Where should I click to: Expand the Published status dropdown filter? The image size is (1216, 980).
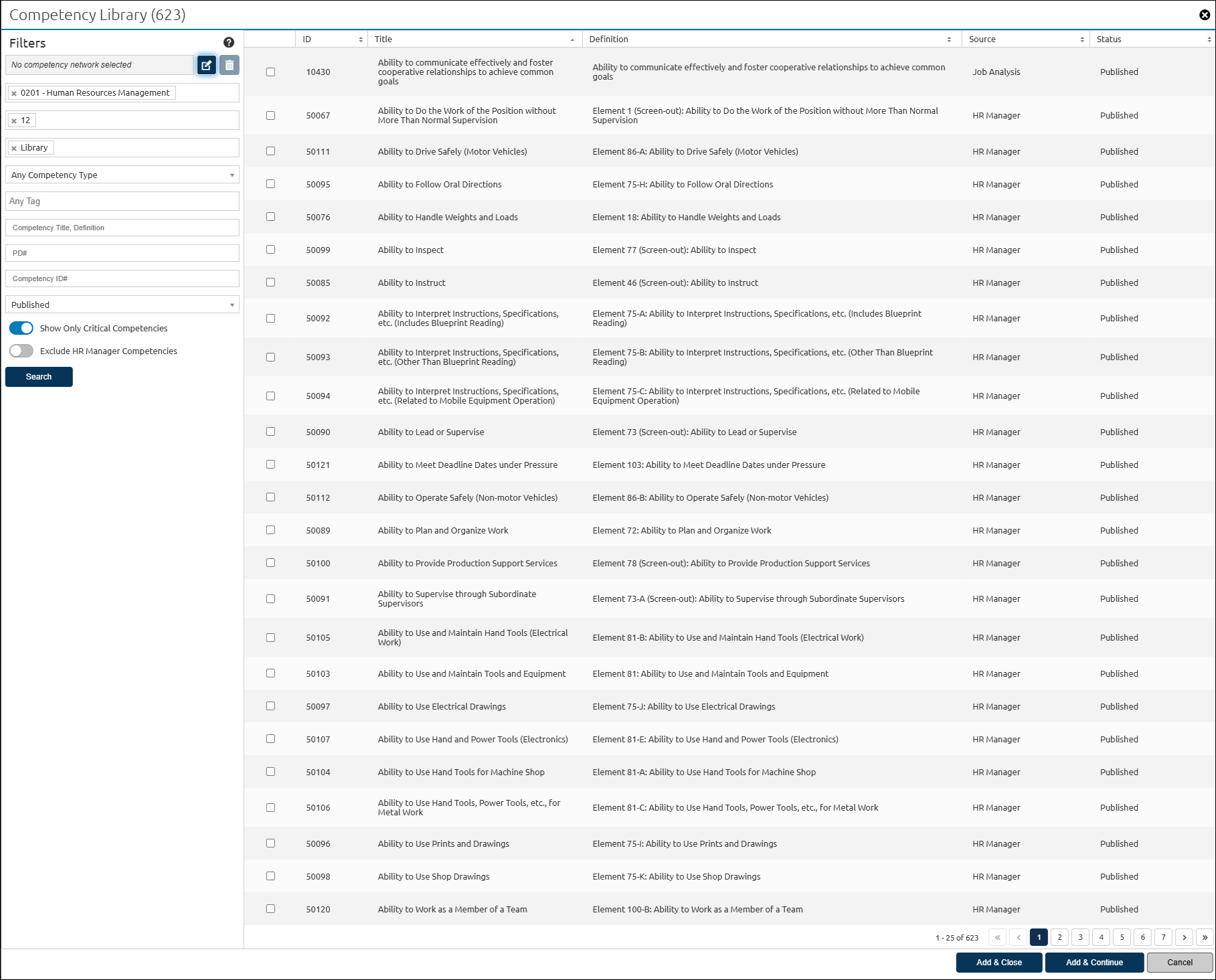(122, 305)
